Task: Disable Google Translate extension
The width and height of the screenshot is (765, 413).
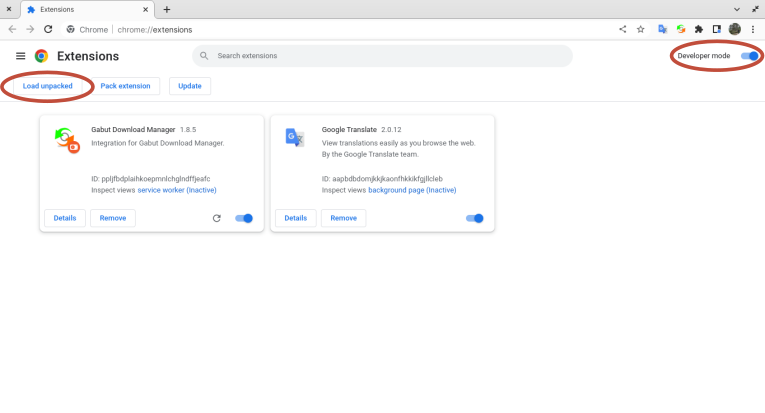Action: pyautogui.click(x=475, y=218)
